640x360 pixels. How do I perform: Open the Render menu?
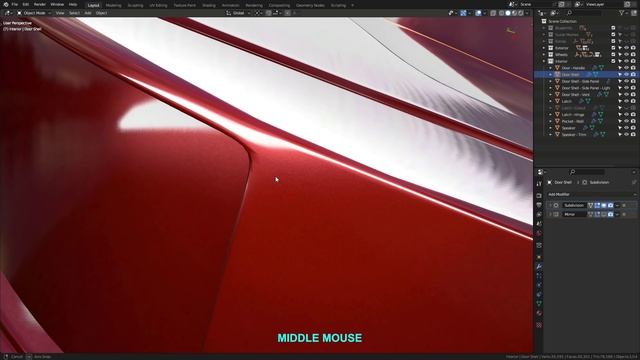(x=40, y=4)
